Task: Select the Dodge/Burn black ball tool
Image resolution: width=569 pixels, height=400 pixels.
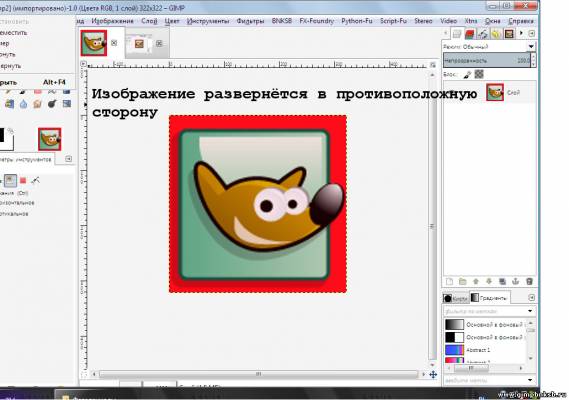Action: click(52, 105)
